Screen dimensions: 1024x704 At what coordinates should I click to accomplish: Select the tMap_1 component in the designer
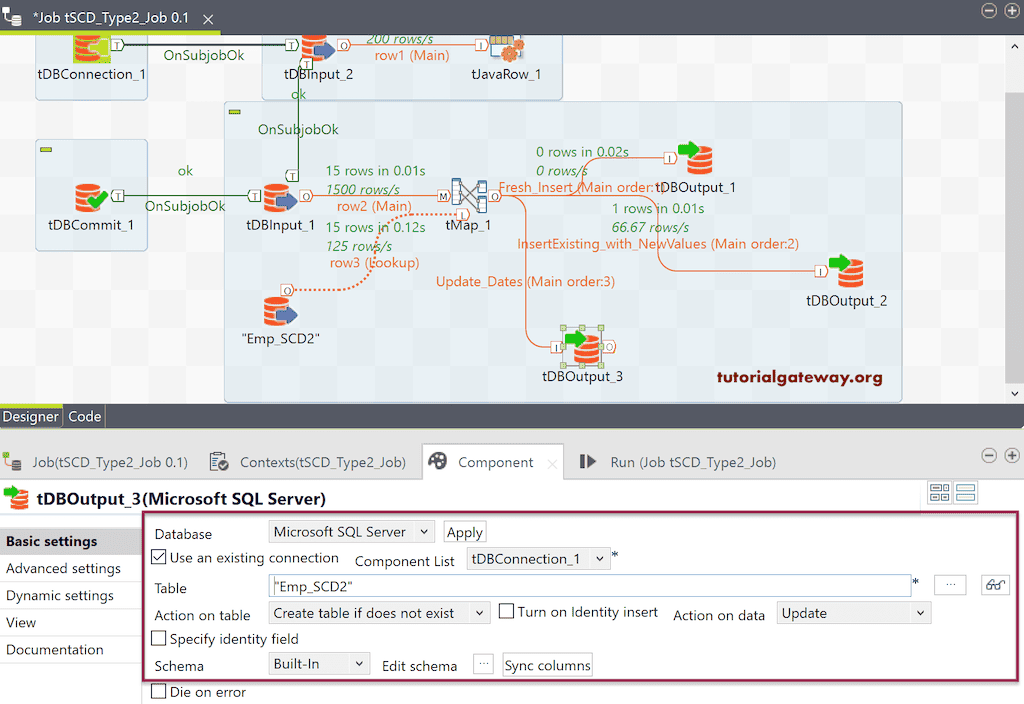pyautogui.click(x=468, y=196)
